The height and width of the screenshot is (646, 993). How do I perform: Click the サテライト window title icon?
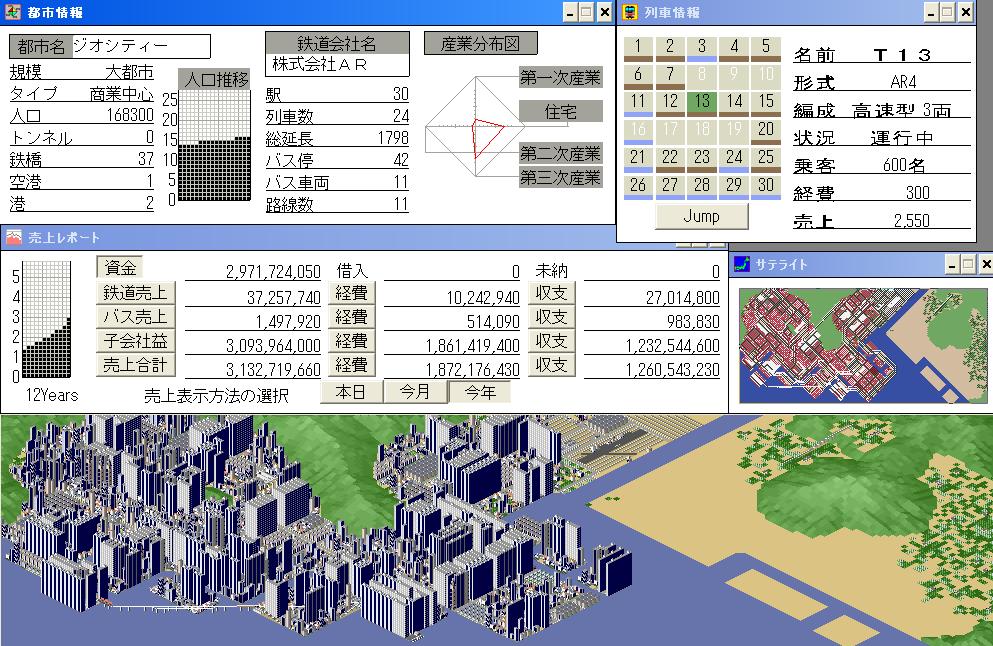pos(742,264)
